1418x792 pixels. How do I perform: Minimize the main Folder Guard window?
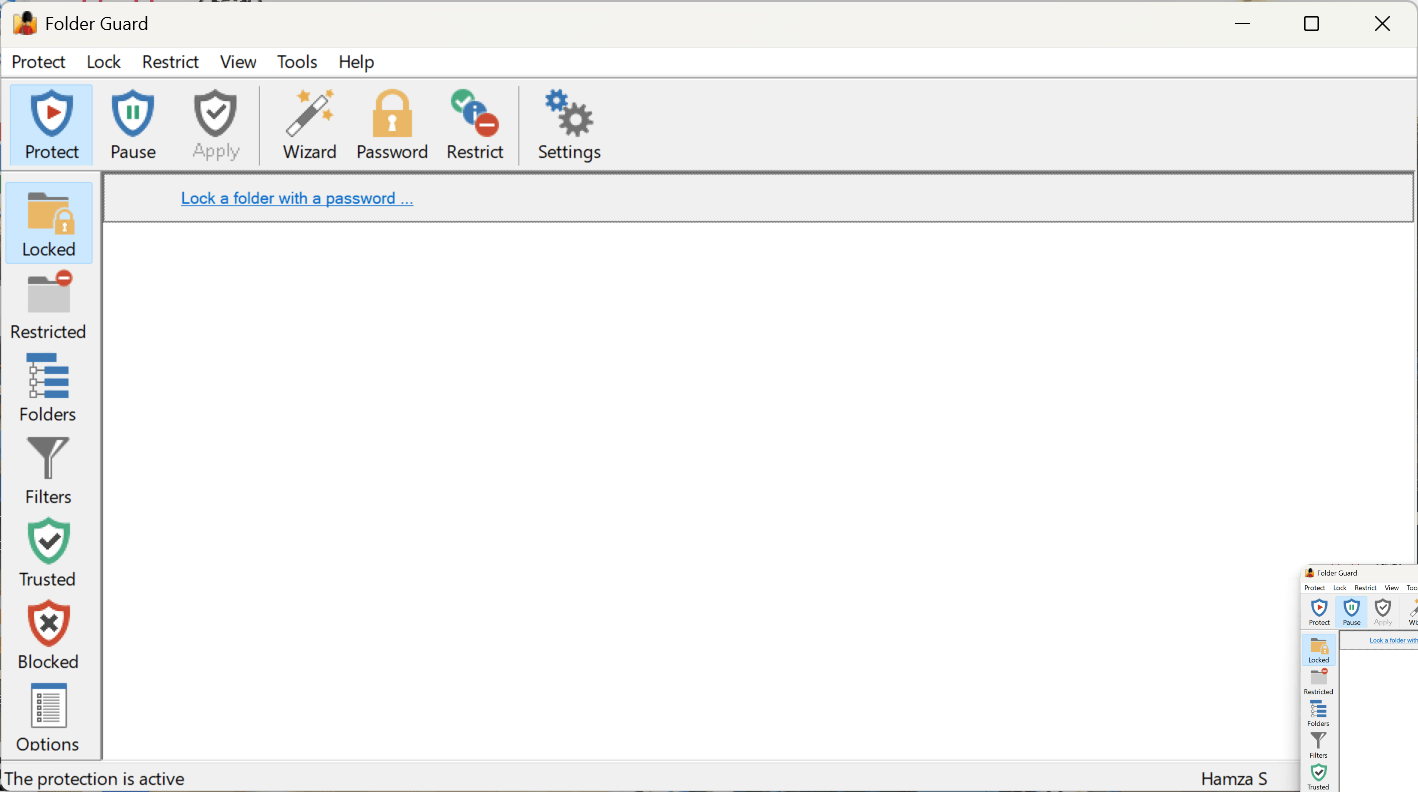[1243, 24]
